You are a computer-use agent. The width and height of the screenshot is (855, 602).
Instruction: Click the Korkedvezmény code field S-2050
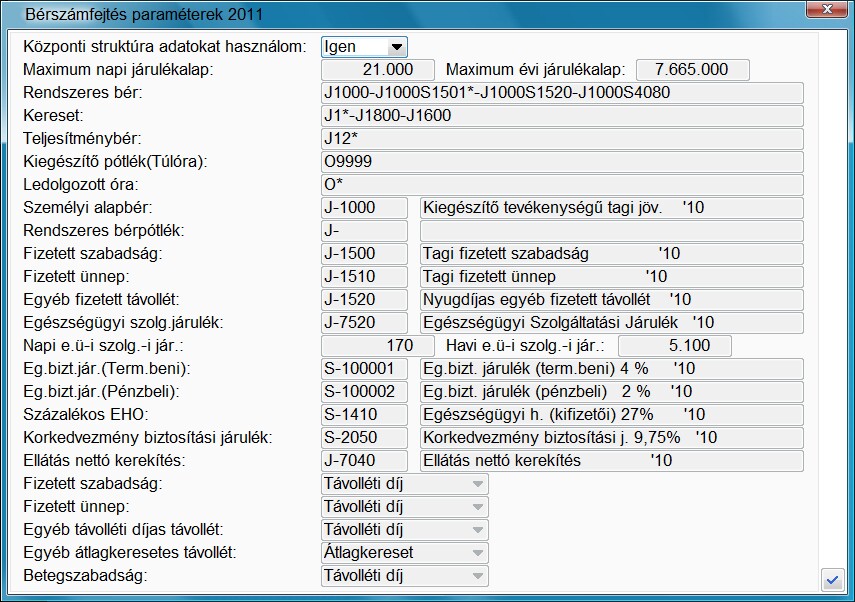tap(364, 437)
